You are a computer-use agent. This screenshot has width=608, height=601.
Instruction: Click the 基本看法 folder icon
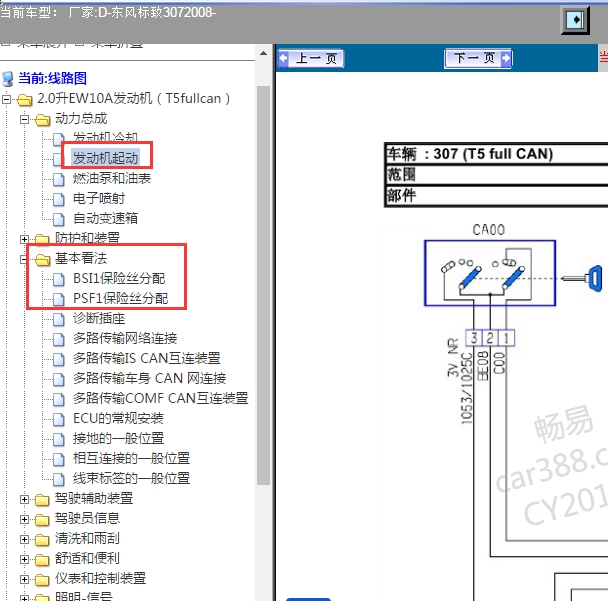click(43, 259)
